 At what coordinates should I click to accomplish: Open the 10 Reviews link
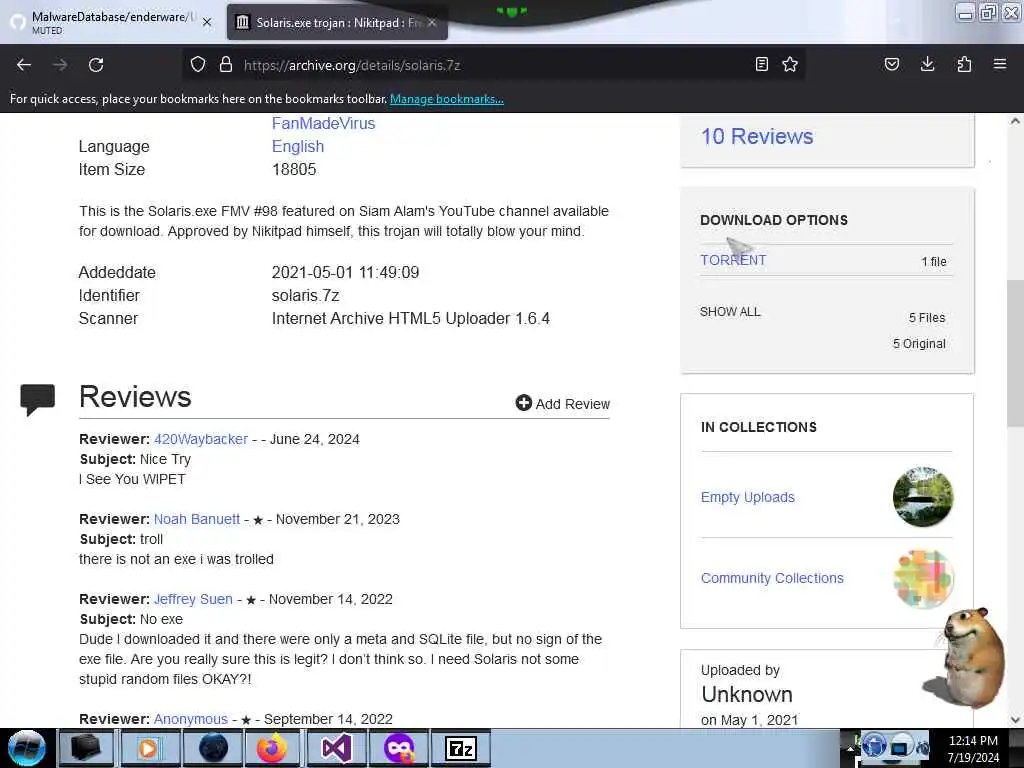757,136
